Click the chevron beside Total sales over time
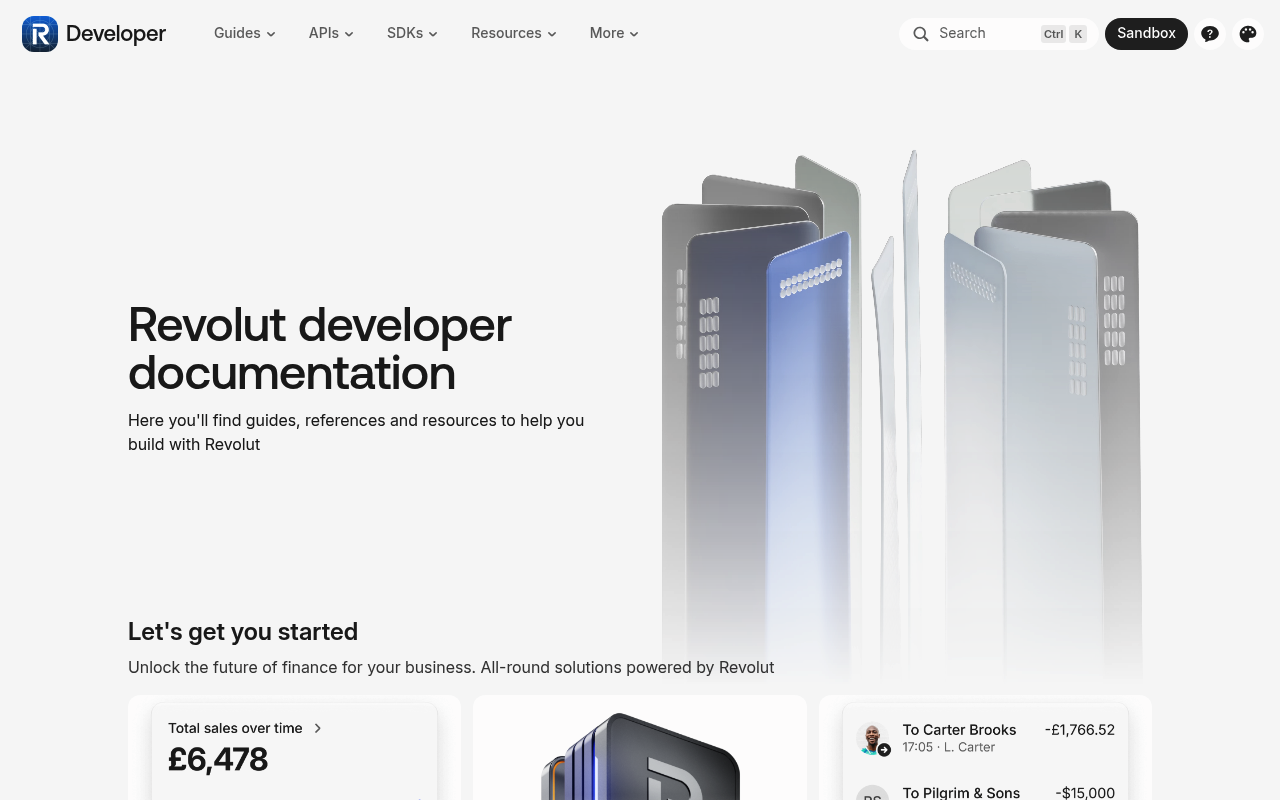This screenshot has height=800, width=1280. coord(318,728)
